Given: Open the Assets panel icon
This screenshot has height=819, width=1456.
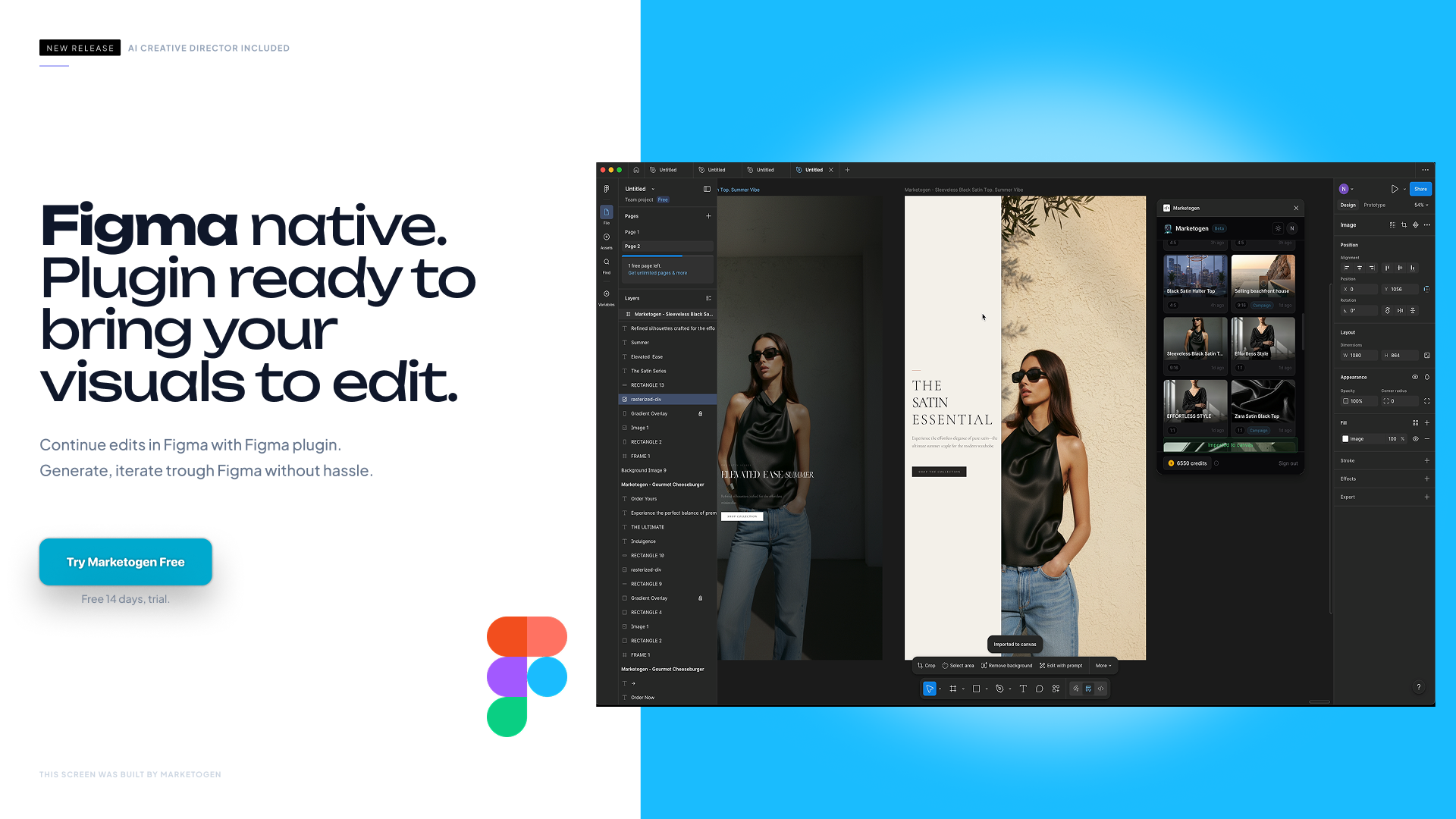Looking at the screenshot, I should [x=606, y=237].
